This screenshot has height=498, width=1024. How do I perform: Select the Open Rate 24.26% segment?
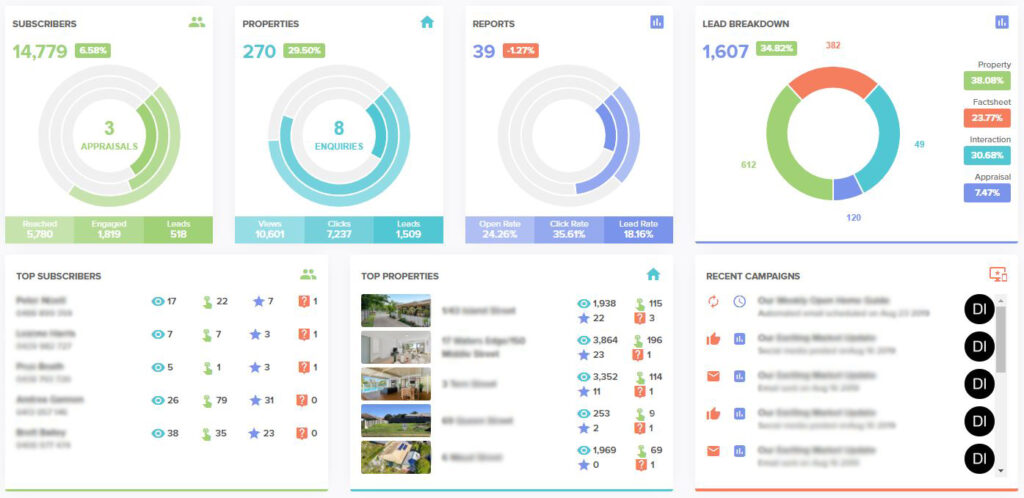click(x=500, y=230)
